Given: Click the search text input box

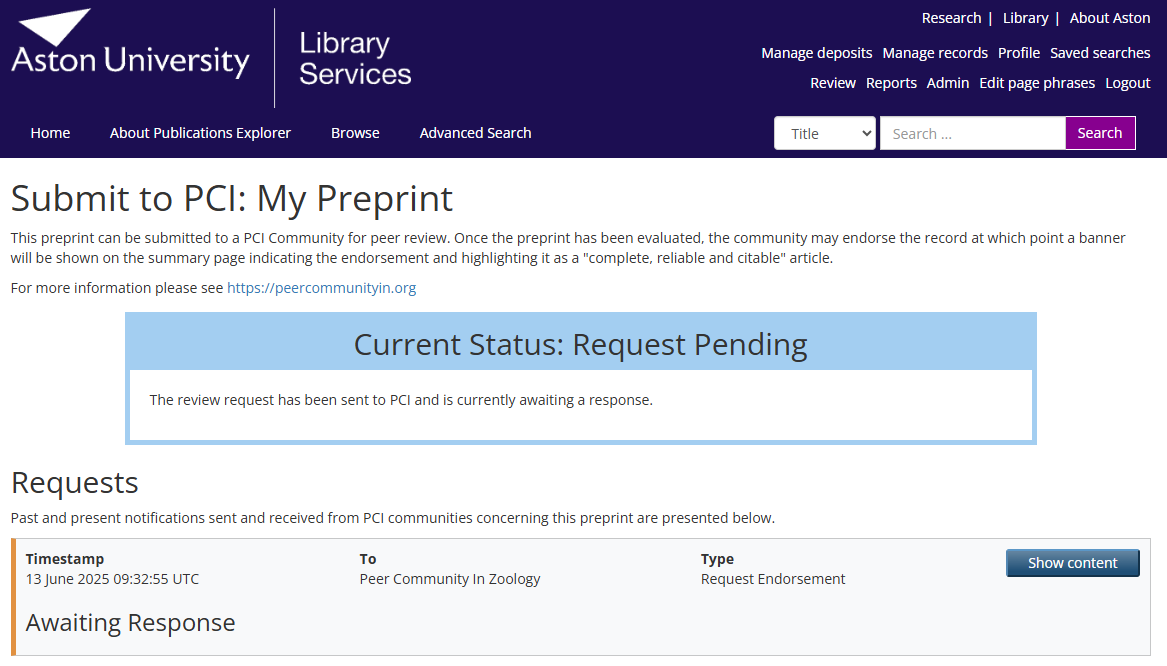Looking at the screenshot, I should click(x=972, y=133).
